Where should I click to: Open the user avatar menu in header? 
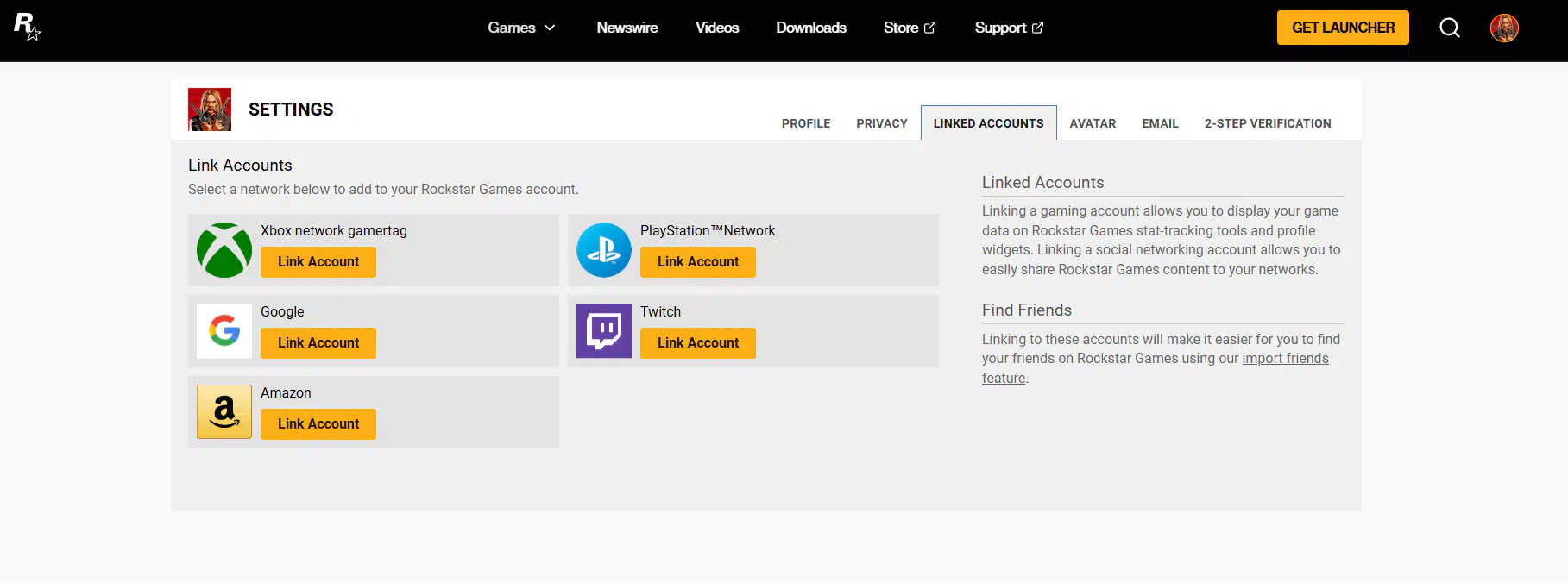tap(1504, 28)
